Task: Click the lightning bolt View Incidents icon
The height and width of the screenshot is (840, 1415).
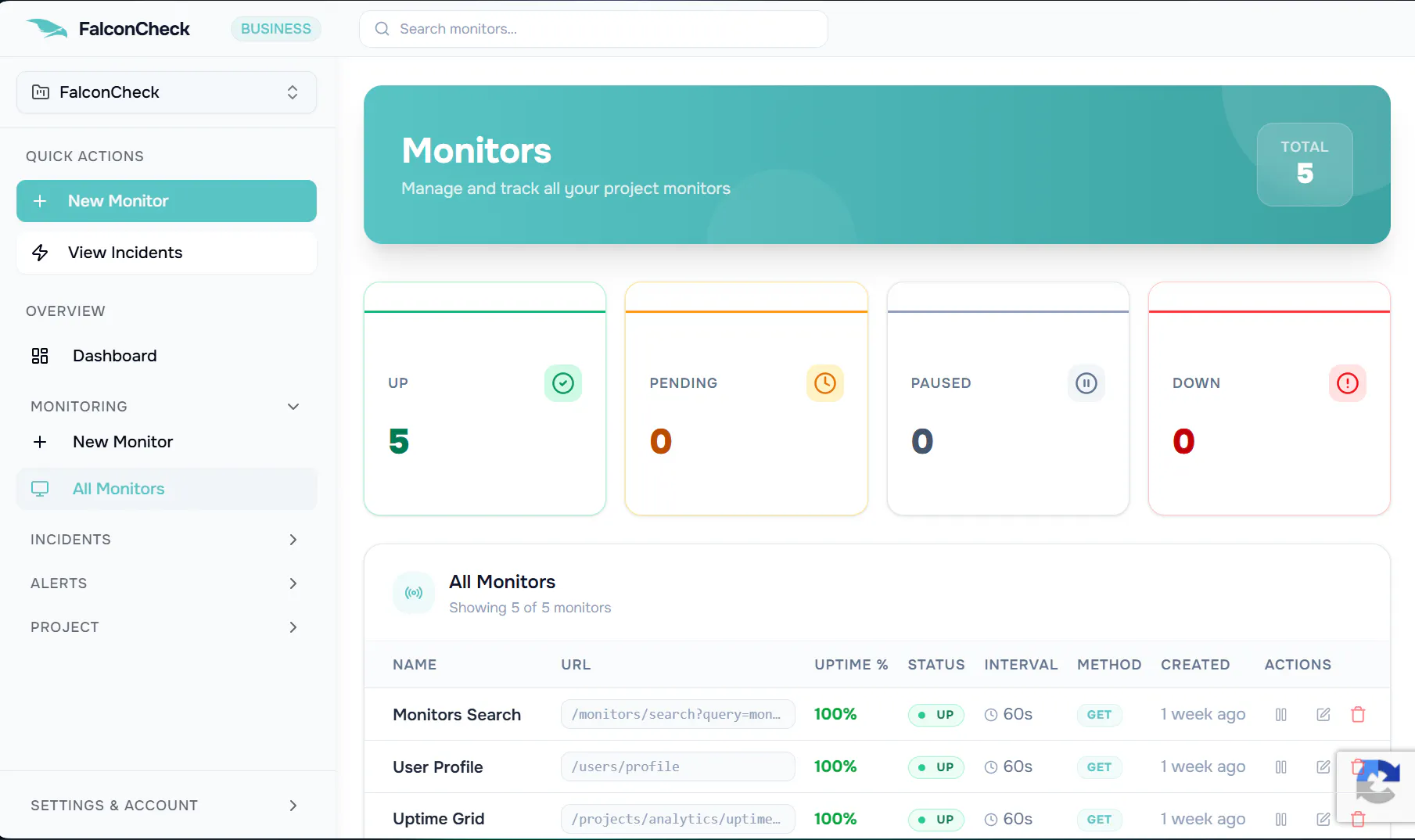Action: coord(40,253)
